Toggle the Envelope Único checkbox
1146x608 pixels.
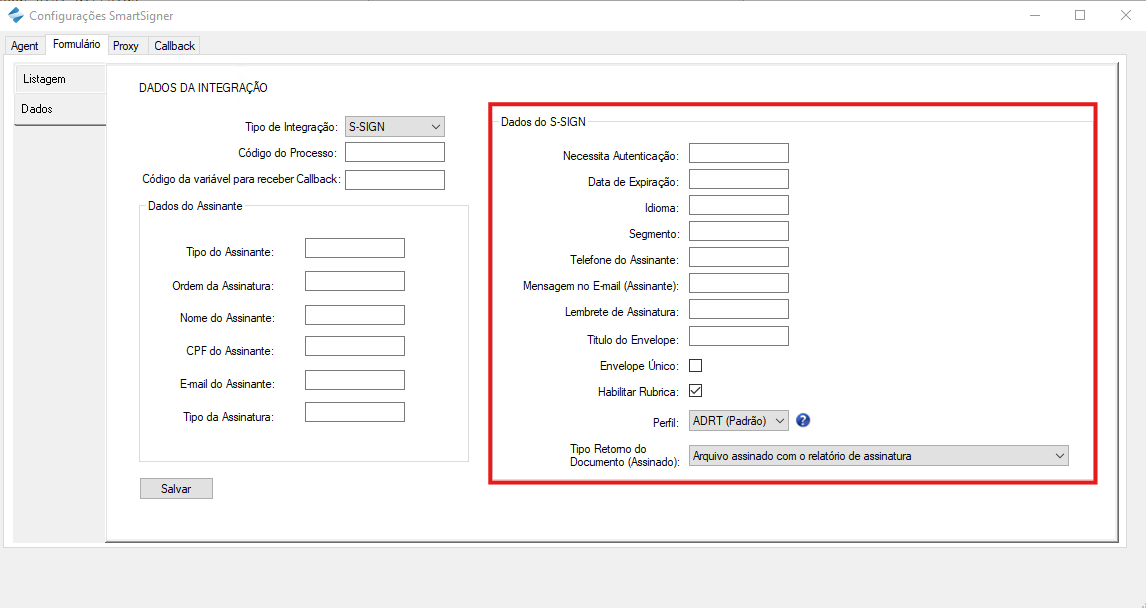click(695, 365)
